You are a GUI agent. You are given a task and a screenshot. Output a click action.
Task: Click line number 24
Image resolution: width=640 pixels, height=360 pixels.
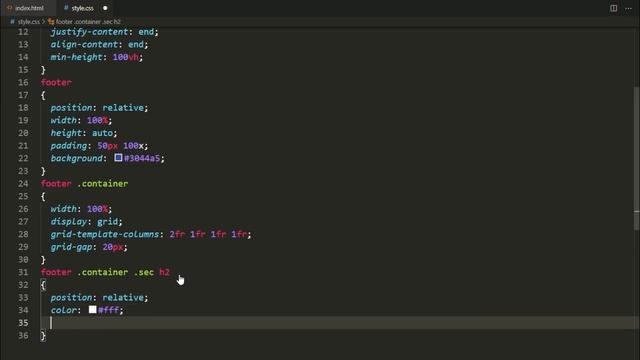click(x=23, y=184)
